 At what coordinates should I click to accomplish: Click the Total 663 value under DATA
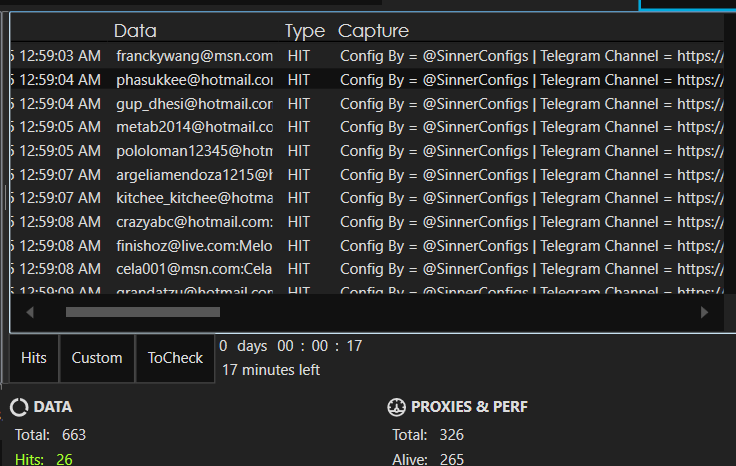pyautogui.click(x=73, y=435)
